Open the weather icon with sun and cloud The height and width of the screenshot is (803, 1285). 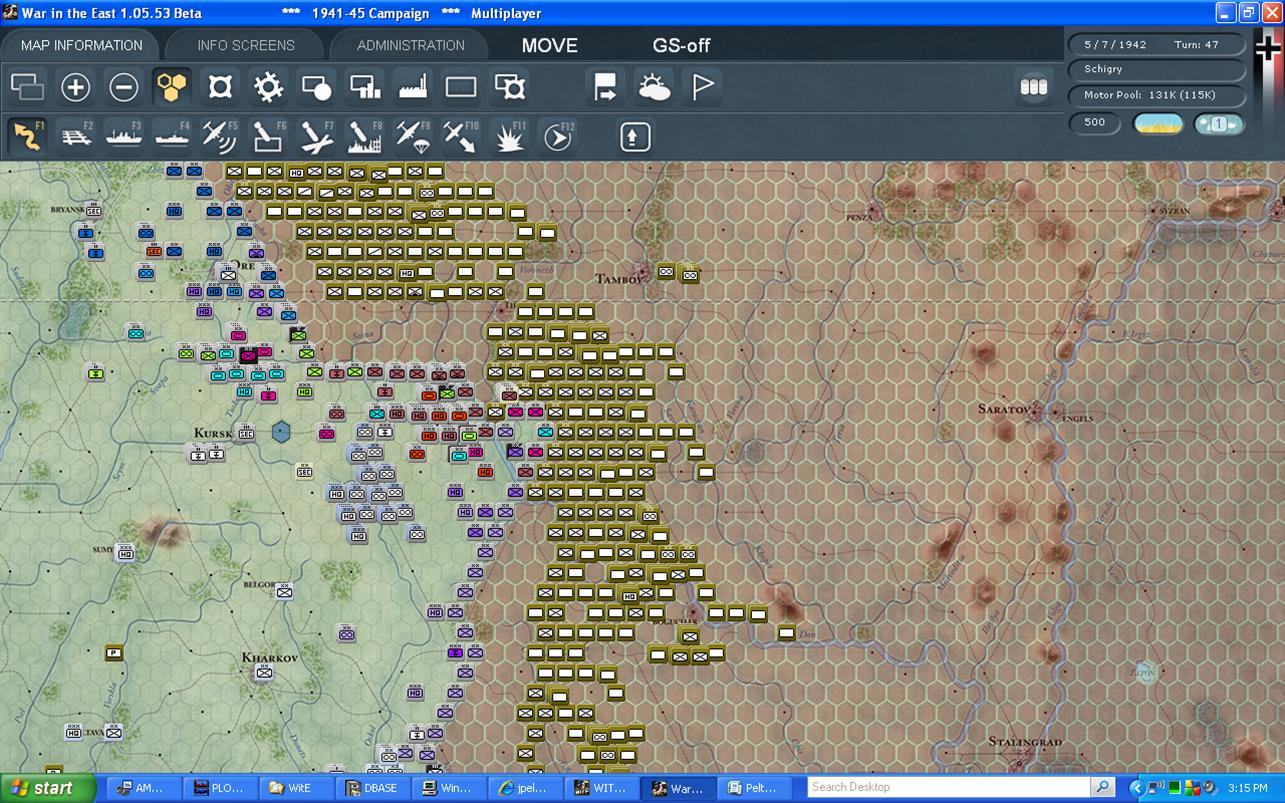(654, 87)
